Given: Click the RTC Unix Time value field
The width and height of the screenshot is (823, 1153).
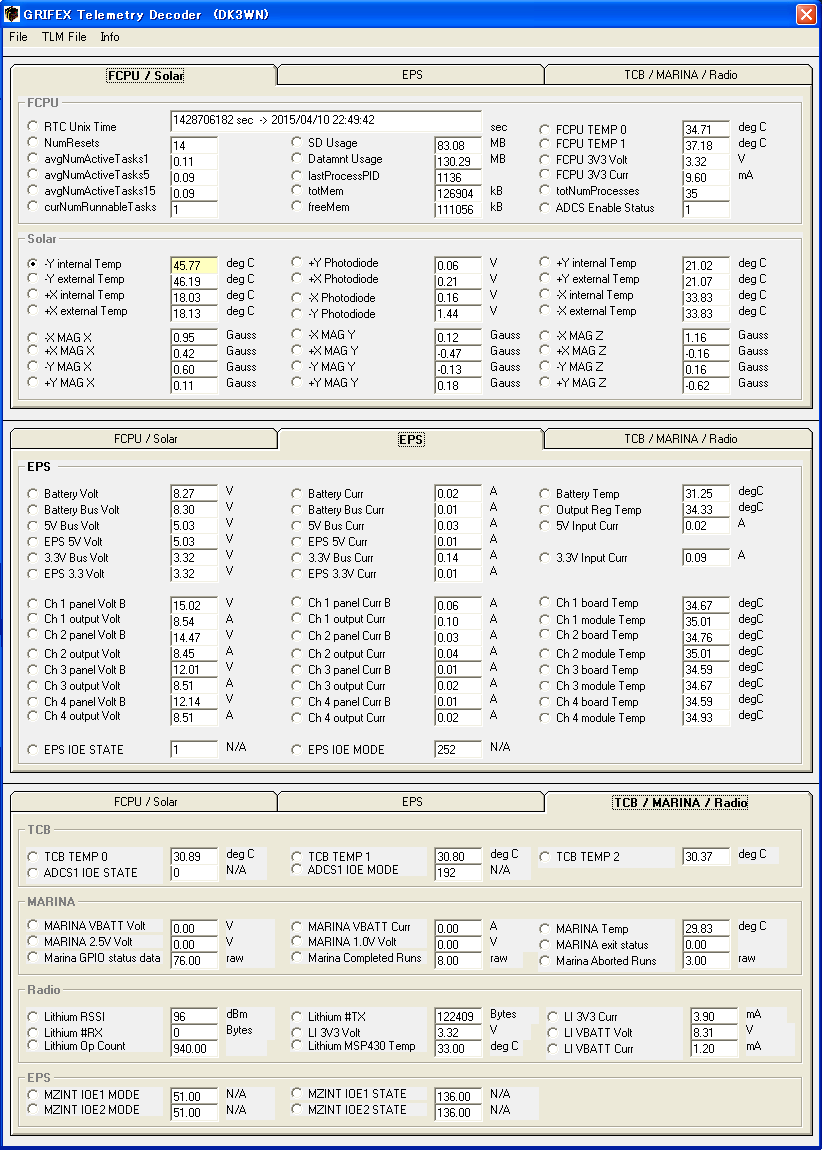Looking at the screenshot, I should [326, 121].
